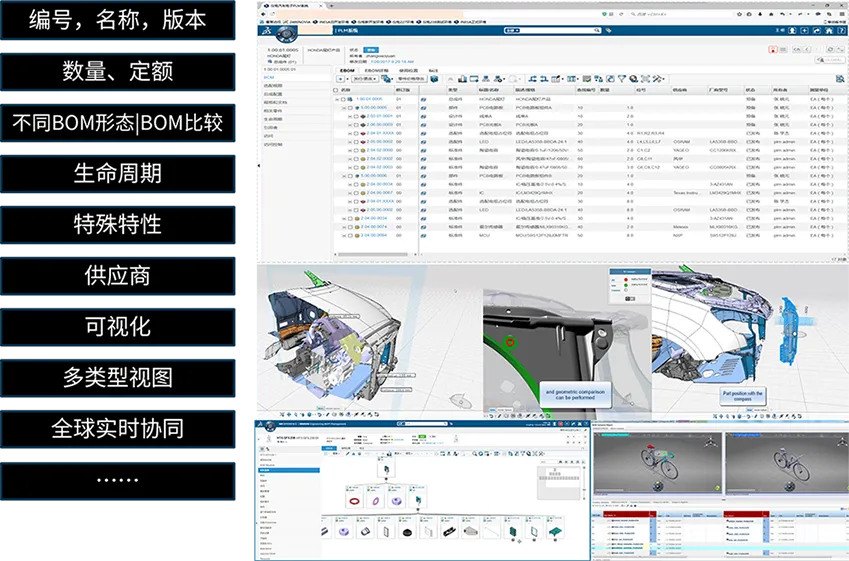This screenshot has height=561, width=849.
Task: Select BOM in left navigation panel
Action: click(x=270, y=77)
